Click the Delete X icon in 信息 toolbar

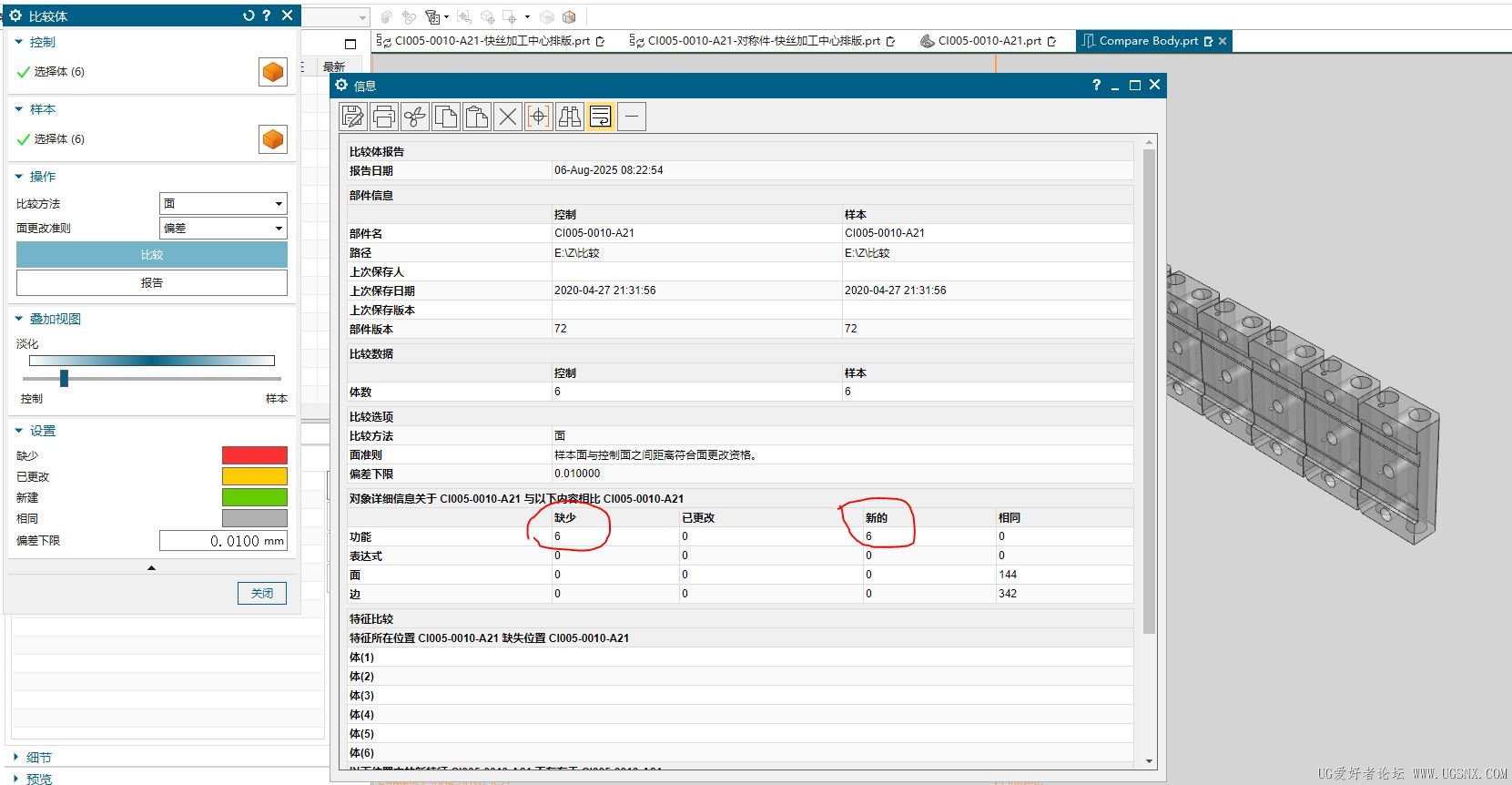[x=508, y=117]
